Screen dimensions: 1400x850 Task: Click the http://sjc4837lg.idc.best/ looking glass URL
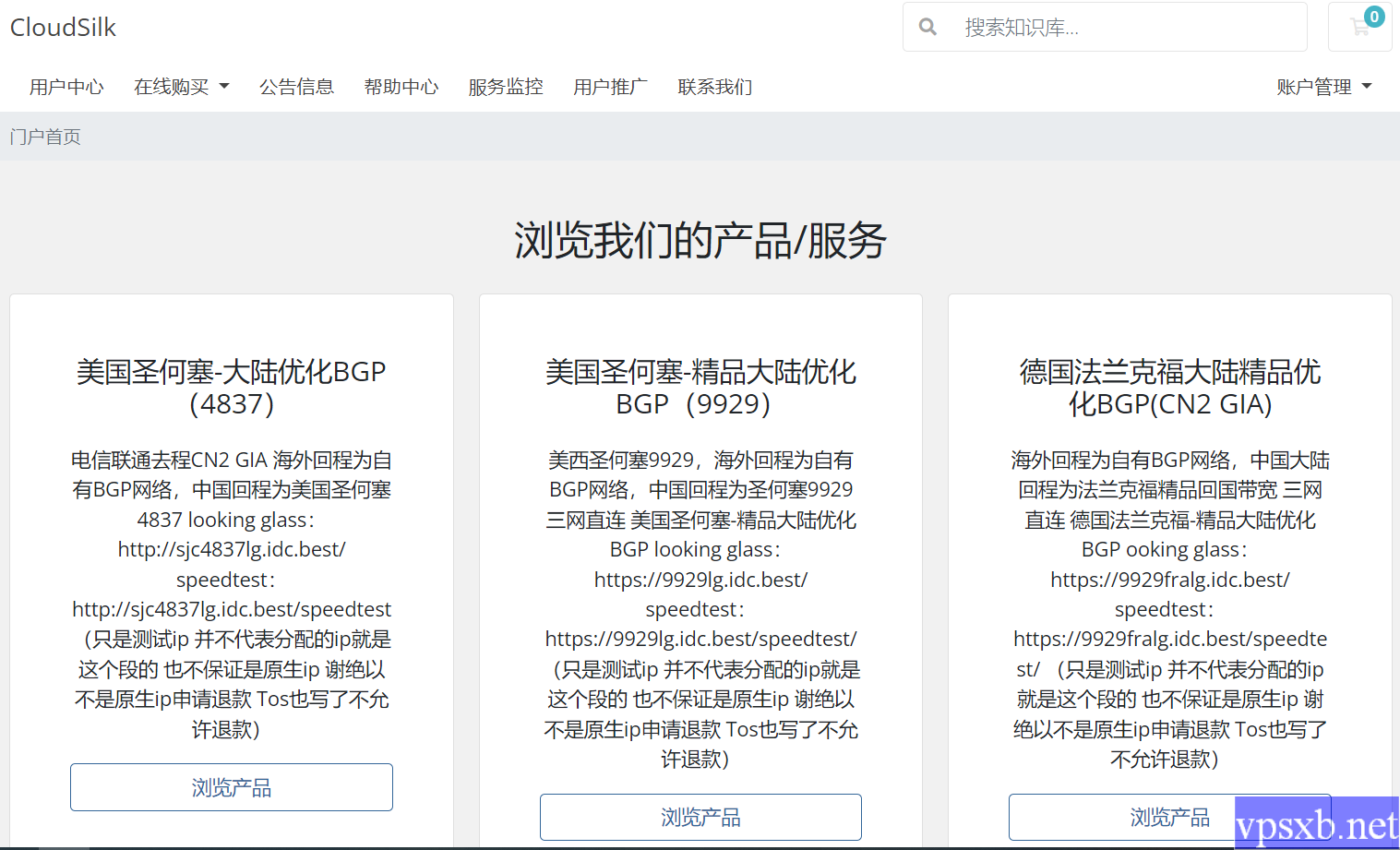coord(232,549)
